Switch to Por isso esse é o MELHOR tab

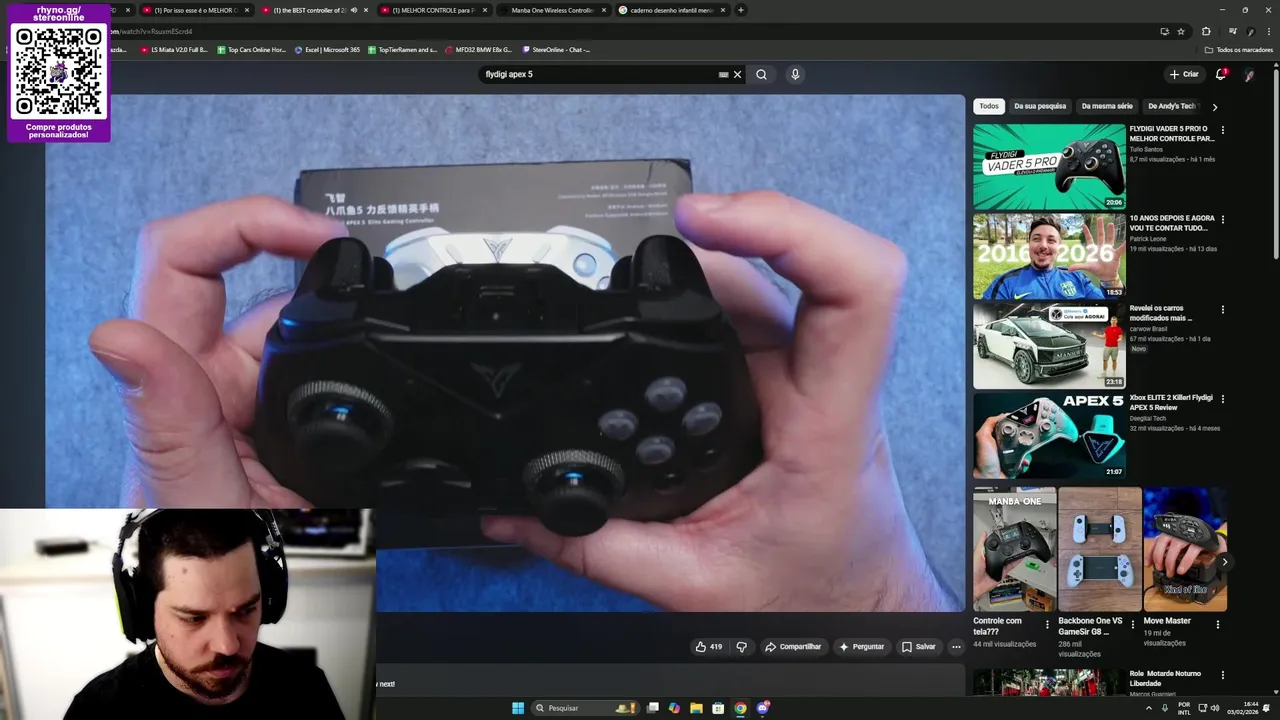coord(194,10)
